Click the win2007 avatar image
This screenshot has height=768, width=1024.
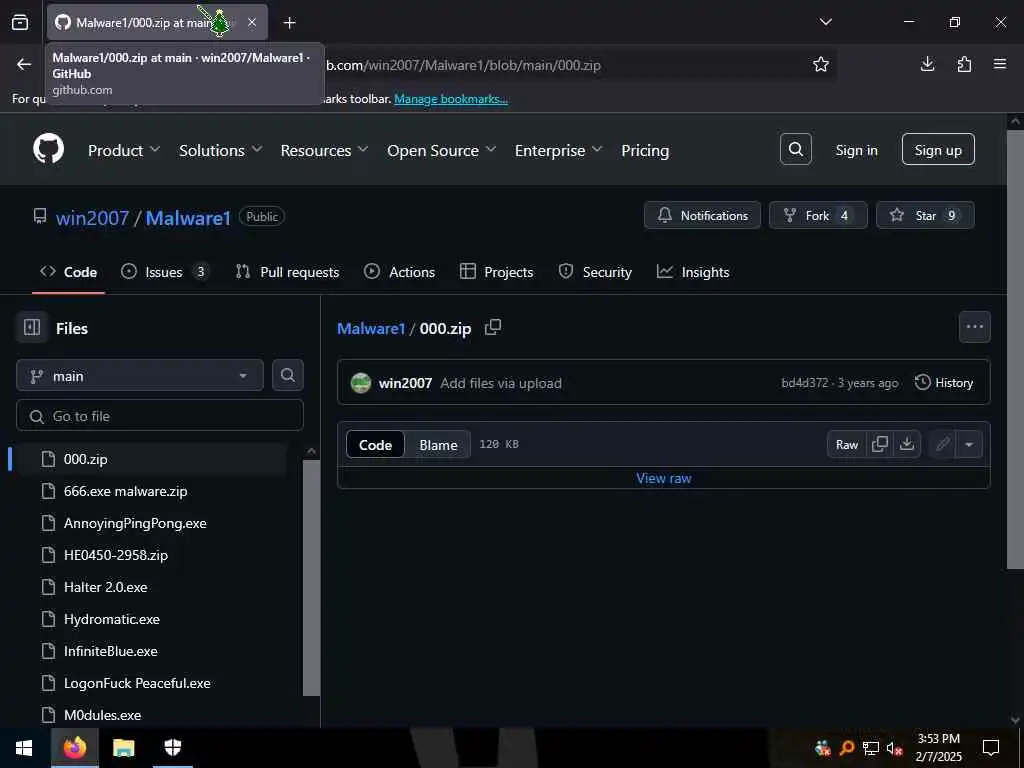[360, 383]
